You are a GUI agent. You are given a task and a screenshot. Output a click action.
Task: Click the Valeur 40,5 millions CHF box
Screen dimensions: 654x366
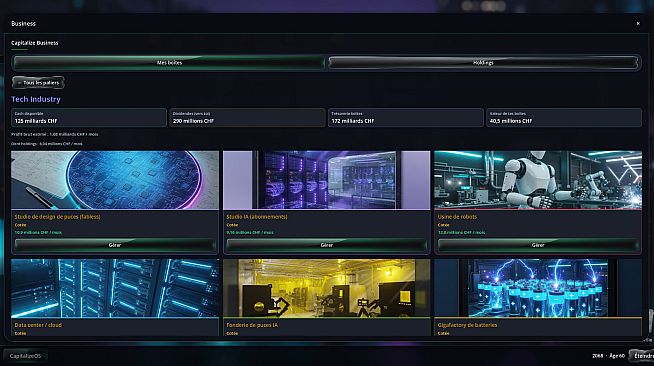564,118
